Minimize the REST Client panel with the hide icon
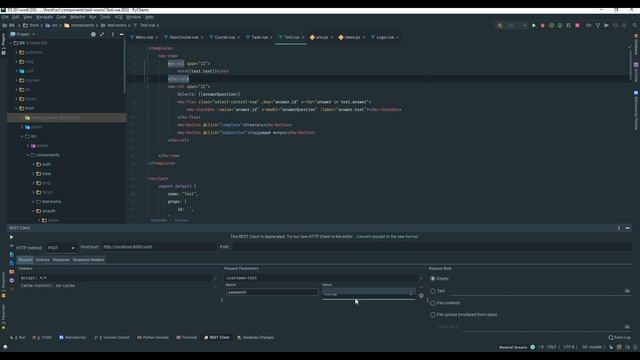 tap(628, 228)
